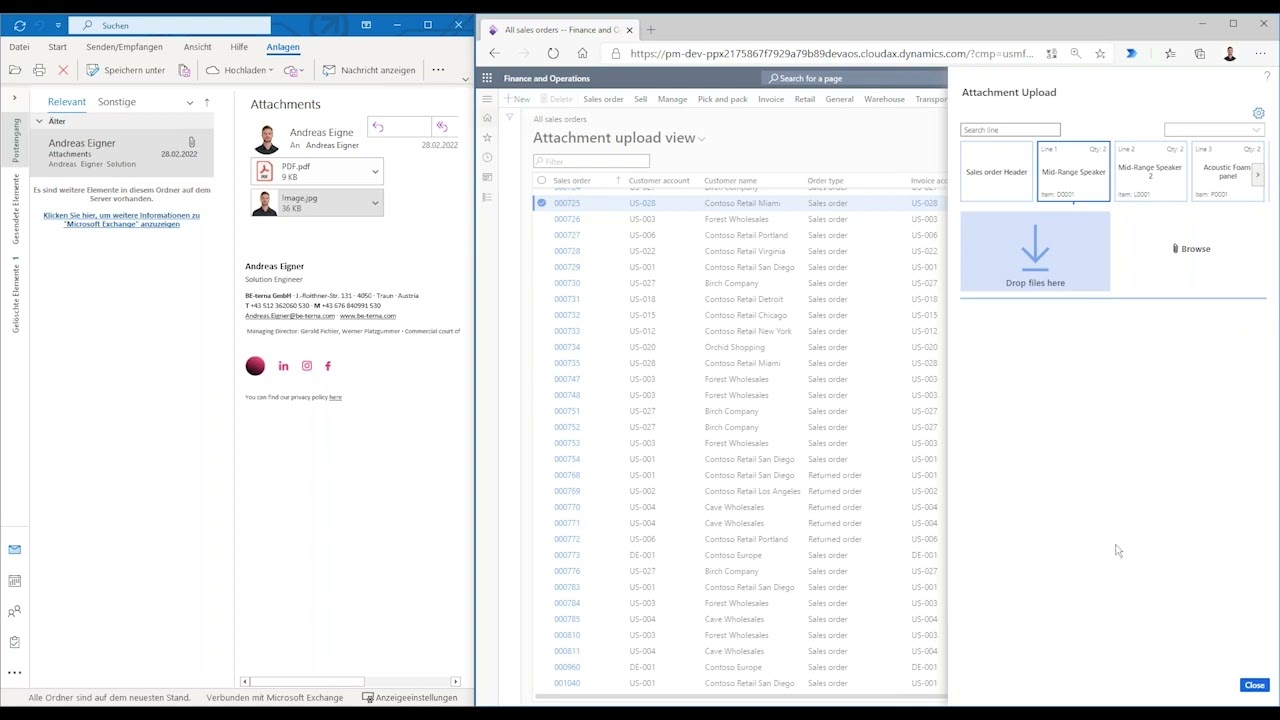Select the Sales order Header card

997,172
